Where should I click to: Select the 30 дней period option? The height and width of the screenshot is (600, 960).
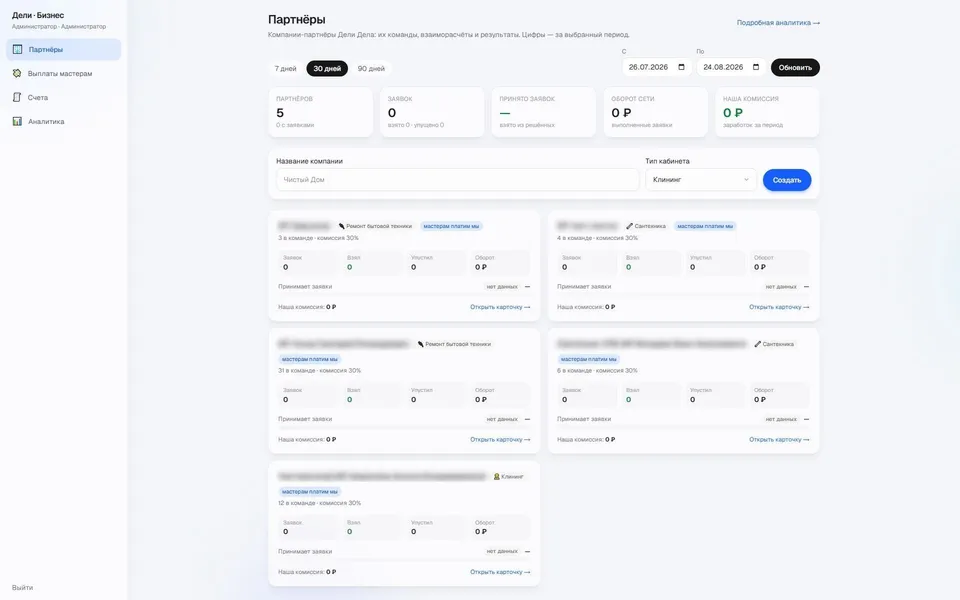coord(327,69)
